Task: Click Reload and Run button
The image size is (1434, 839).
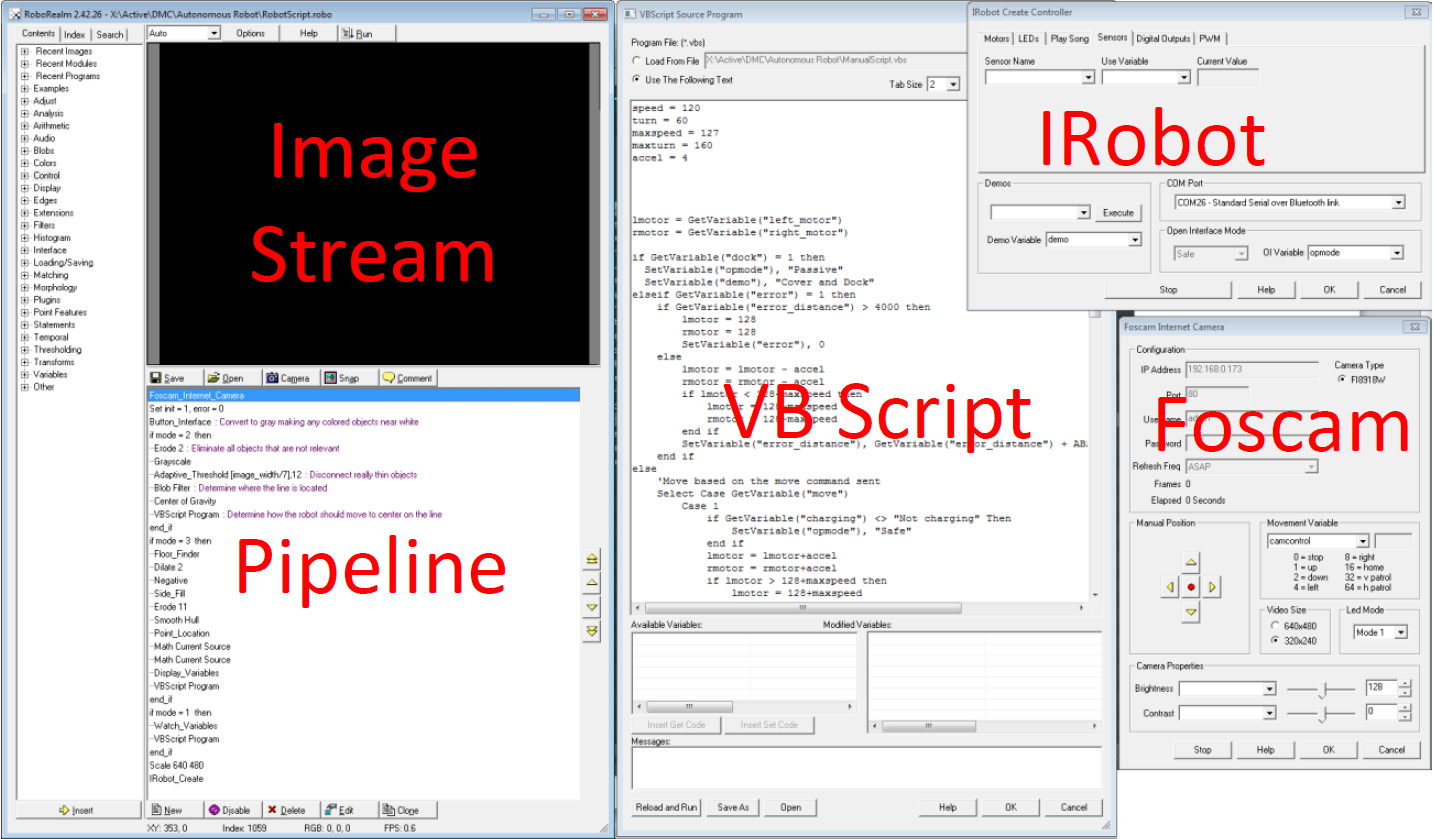Action: pos(666,807)
